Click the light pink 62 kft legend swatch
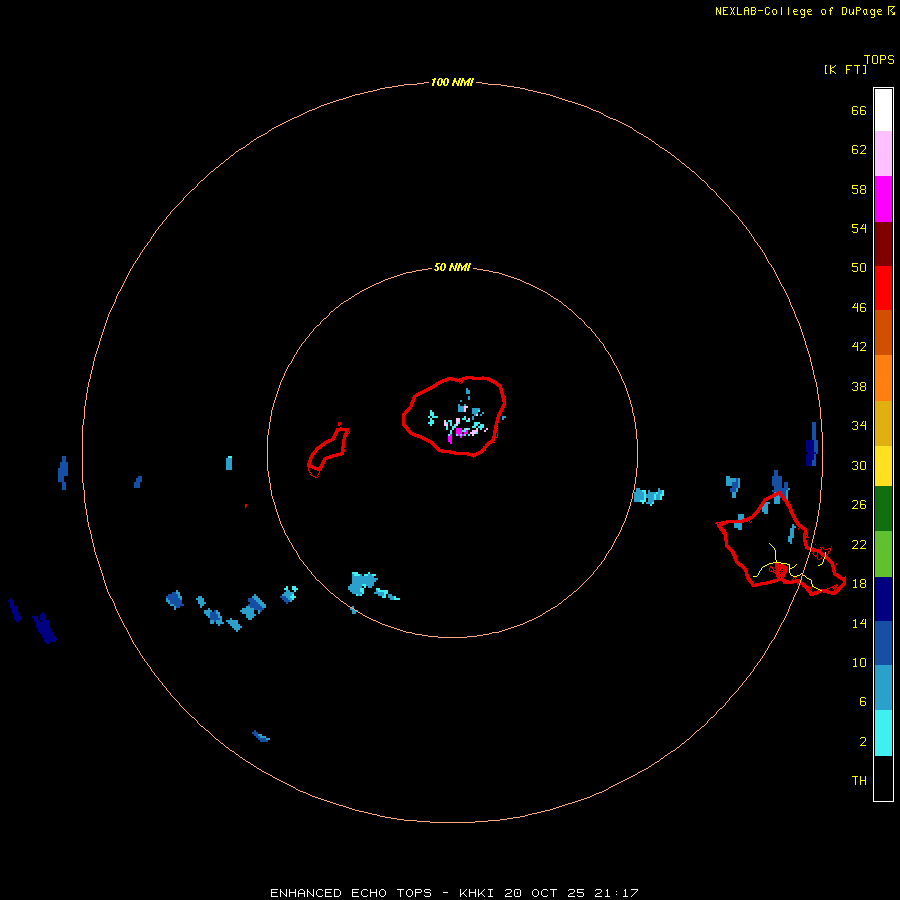 [x=883, y=154]
